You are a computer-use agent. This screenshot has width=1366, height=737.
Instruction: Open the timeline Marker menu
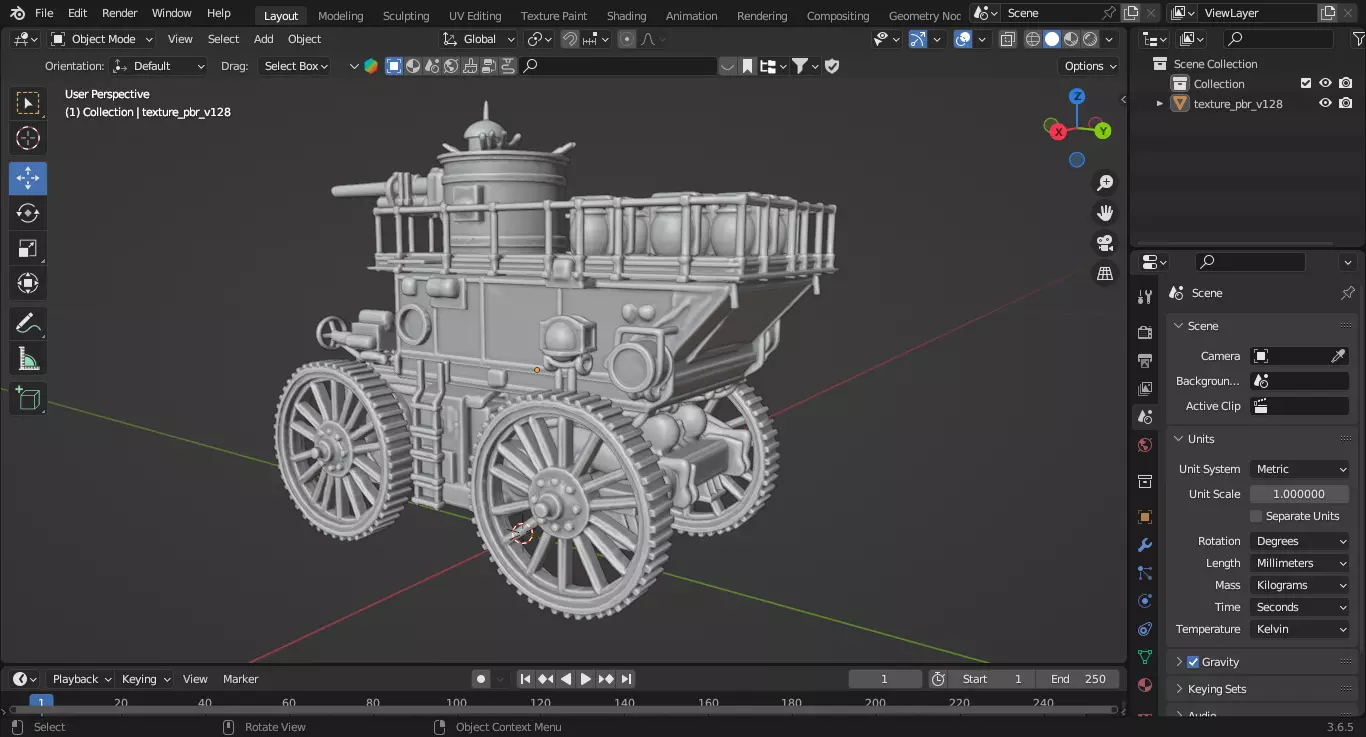240,679
